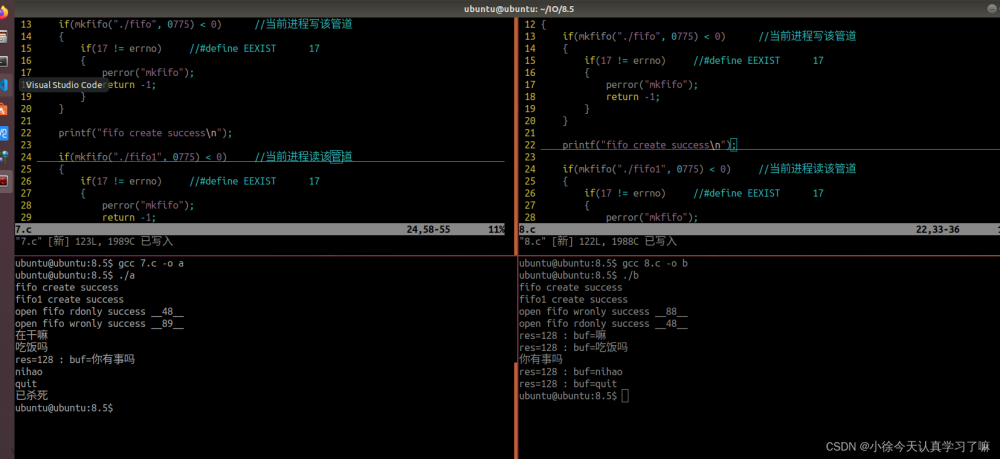Click the '当前进程读该管道' comment in 8.c
This screenshot has width=1000, height=459.
click(x=807, y=169)
